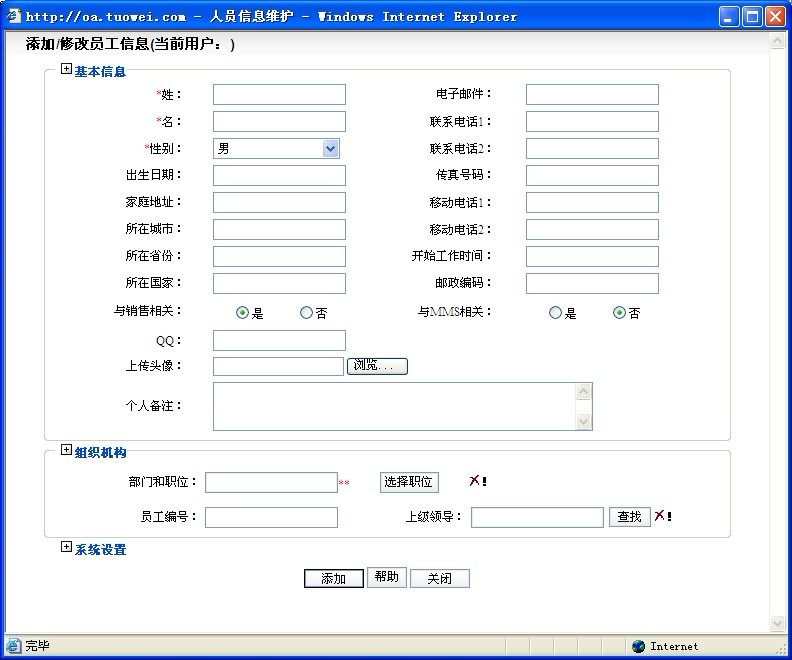Collapse the 基本信息 section plus icon
Viewport: 792px width, 660px height.
point(67,70)
